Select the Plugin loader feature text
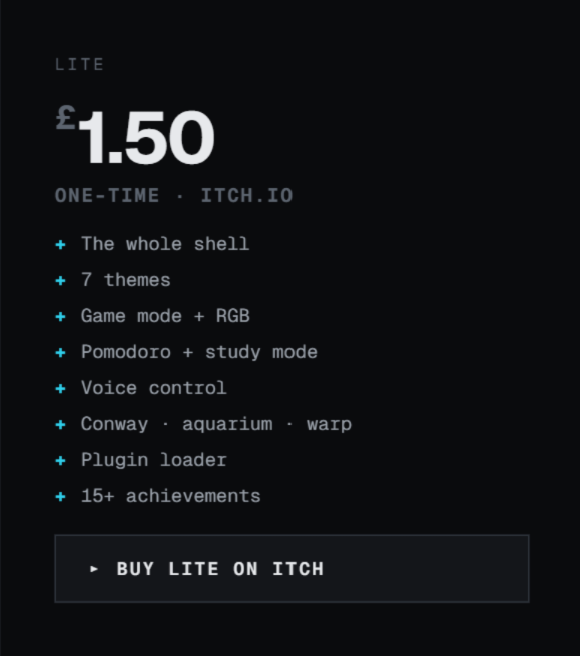This screenshot has width=580, height=656. pos(154,460)
